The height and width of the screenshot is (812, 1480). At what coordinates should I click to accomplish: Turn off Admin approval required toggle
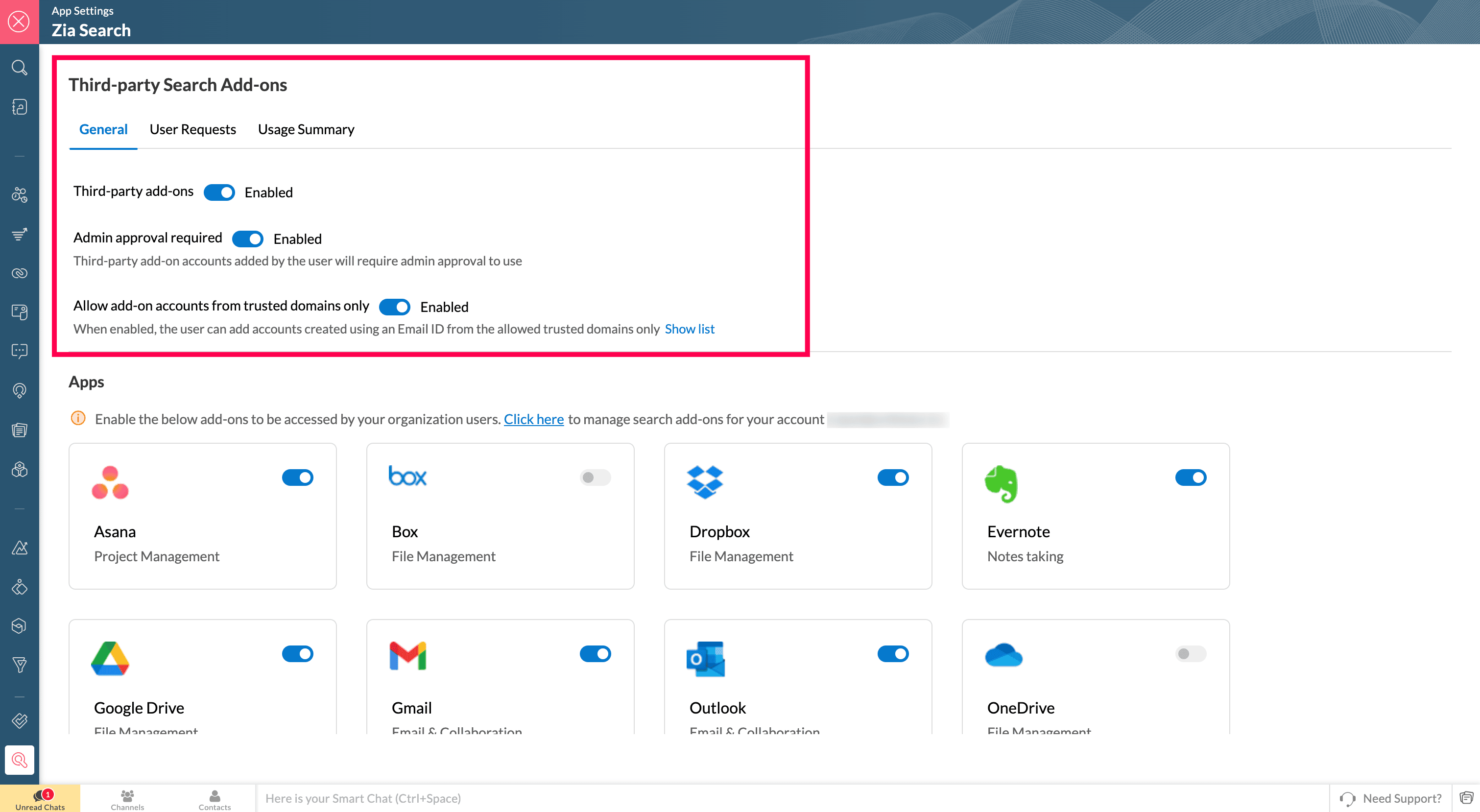coord(248,239)
